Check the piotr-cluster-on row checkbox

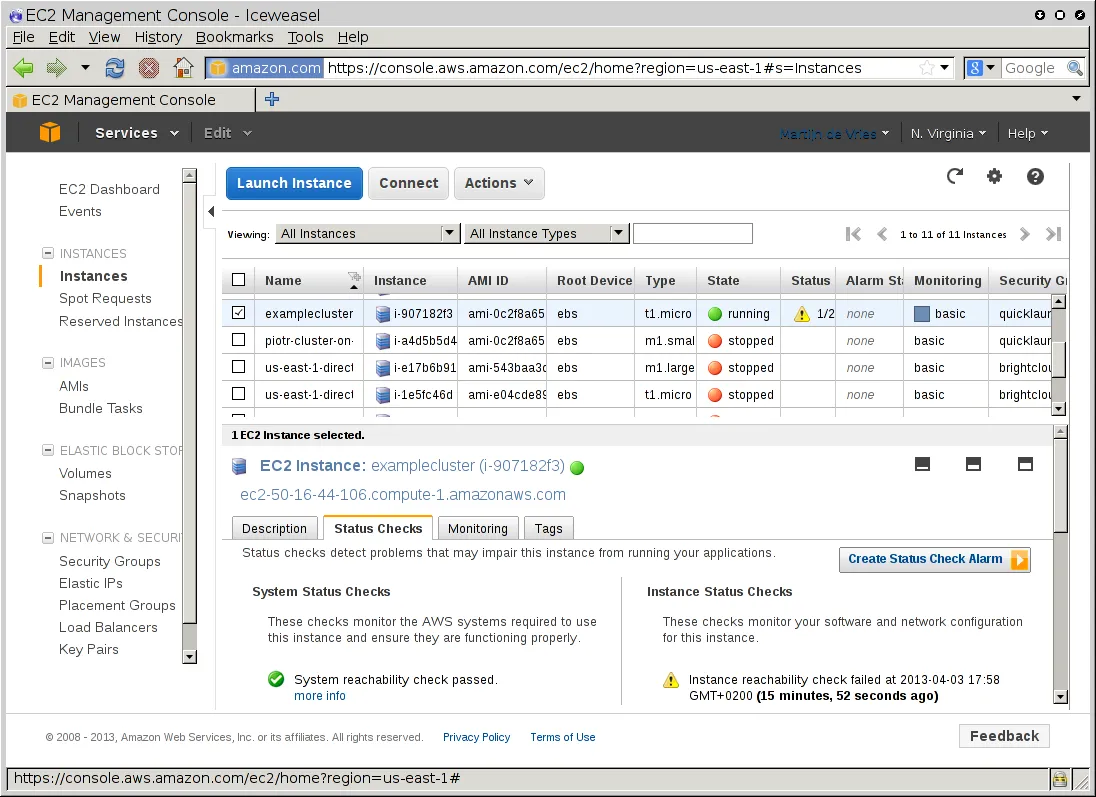(238, 340)
